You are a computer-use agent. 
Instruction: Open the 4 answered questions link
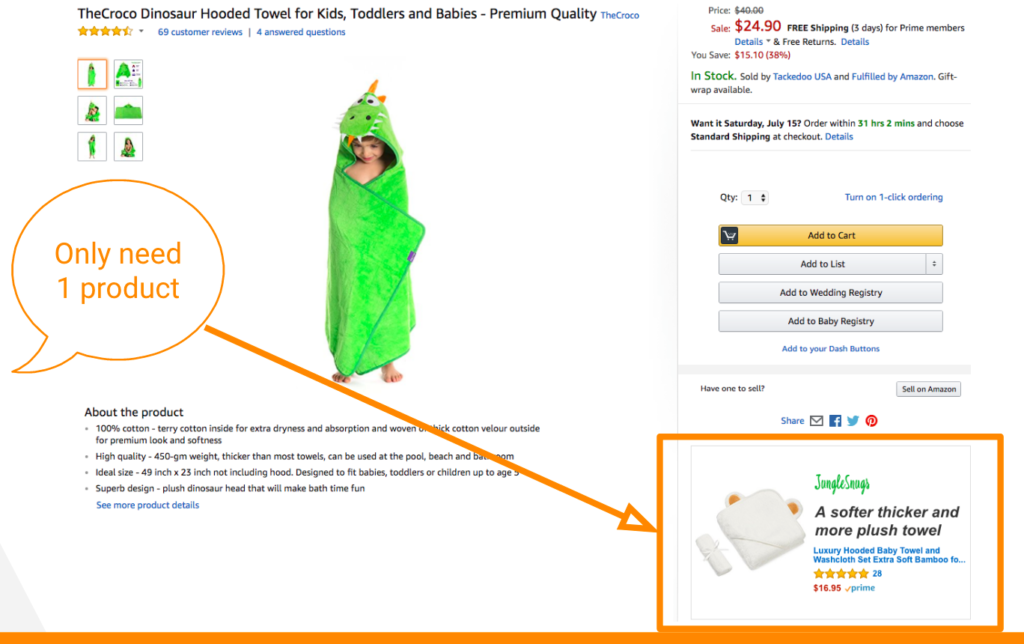coord(300,32)
